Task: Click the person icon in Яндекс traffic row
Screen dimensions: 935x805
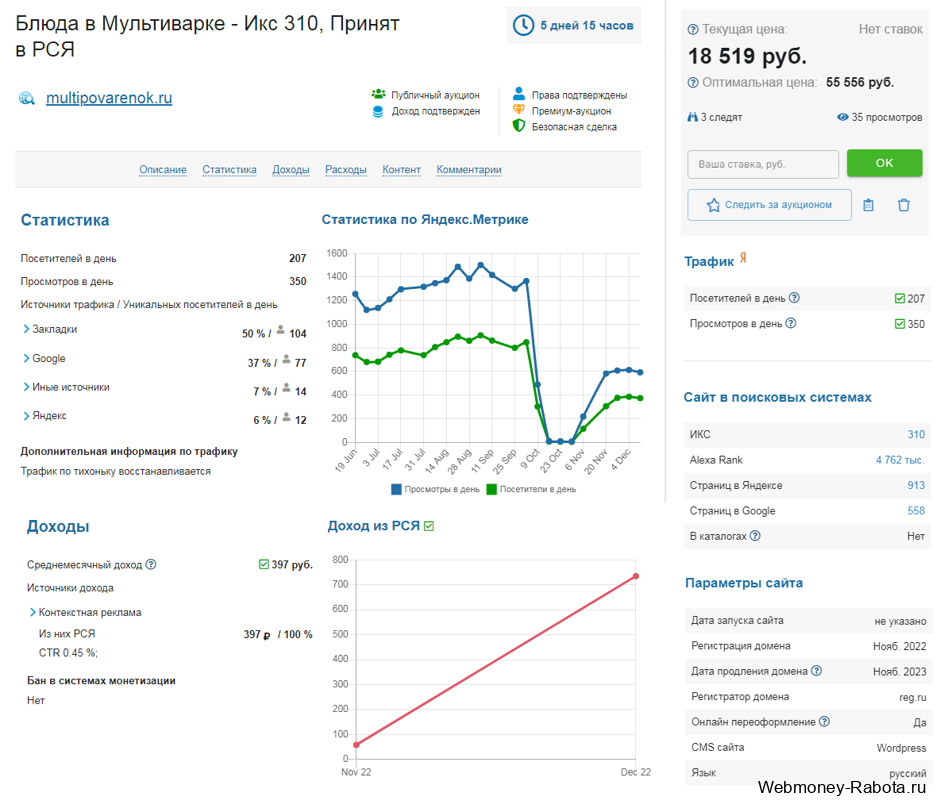Action: [x=286, y=416]
